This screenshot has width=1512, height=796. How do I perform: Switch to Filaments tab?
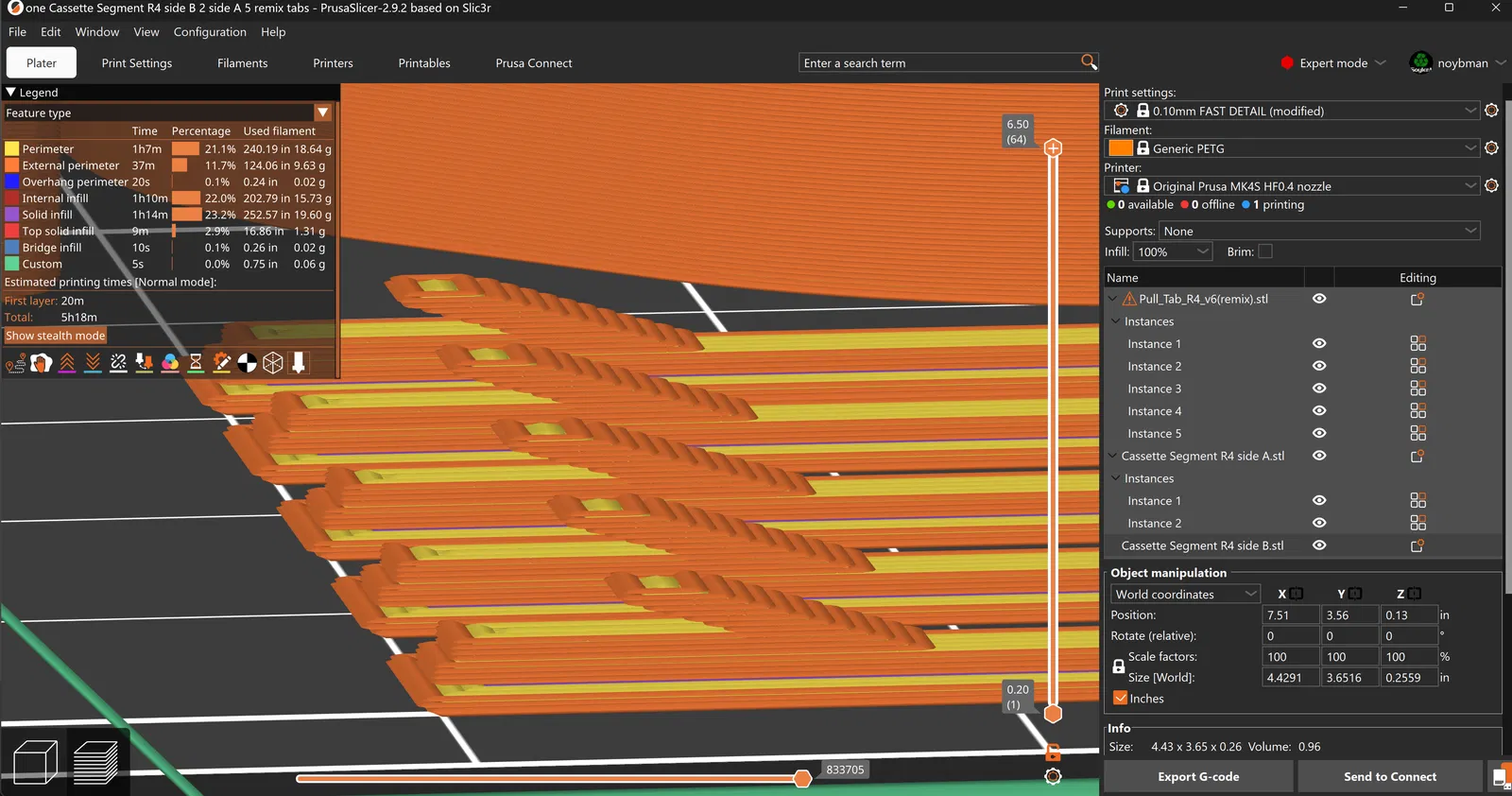[x=243, y=62]
